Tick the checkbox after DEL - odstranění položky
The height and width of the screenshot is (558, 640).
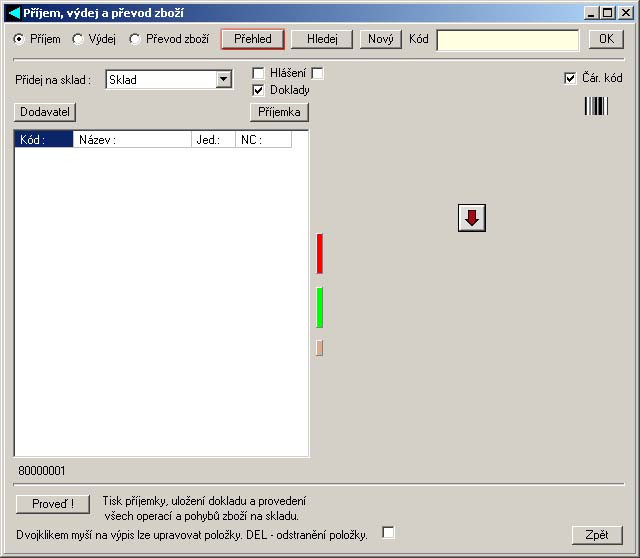(388, 532)
